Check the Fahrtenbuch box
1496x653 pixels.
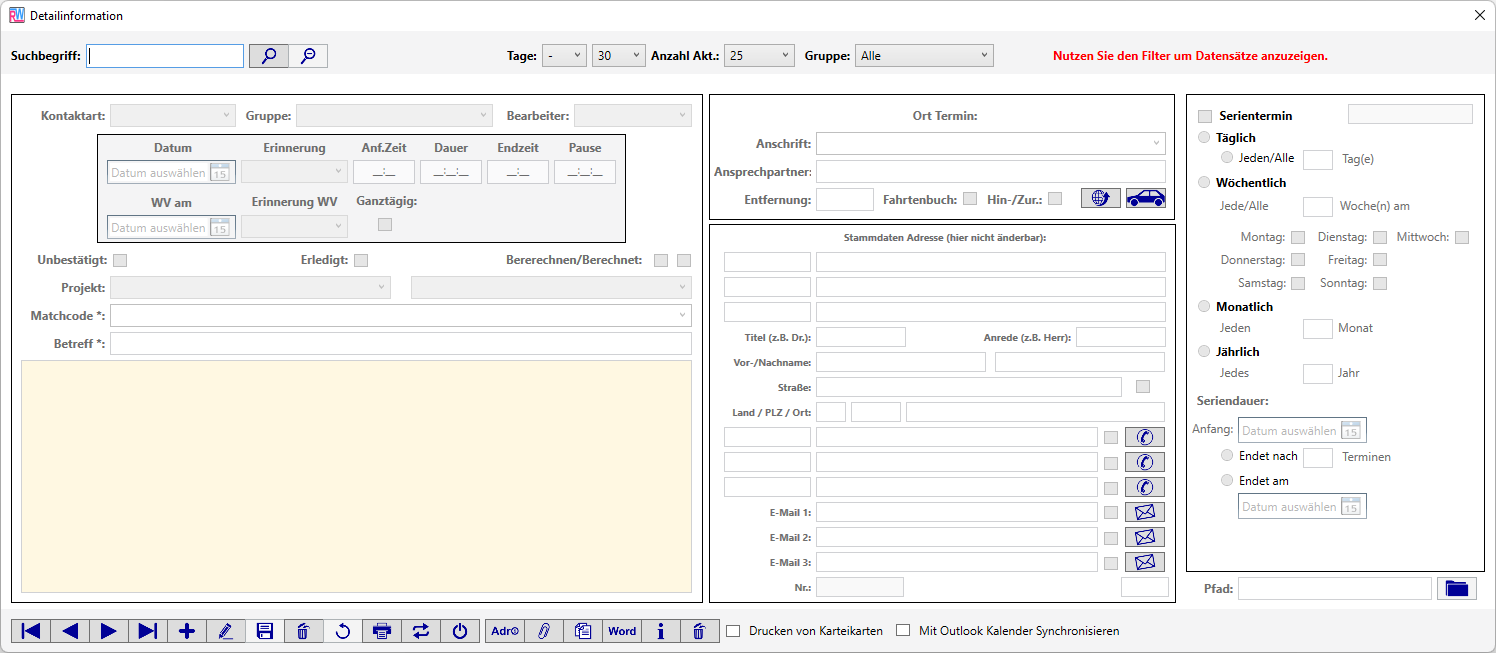[x=970, y=199]
